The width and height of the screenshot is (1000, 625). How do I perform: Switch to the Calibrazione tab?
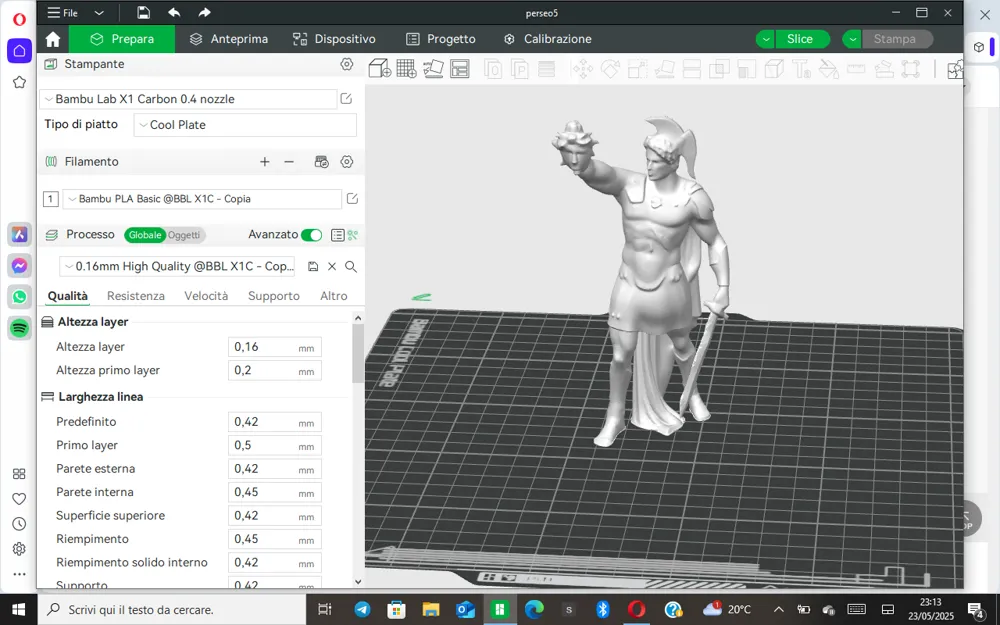547,39
